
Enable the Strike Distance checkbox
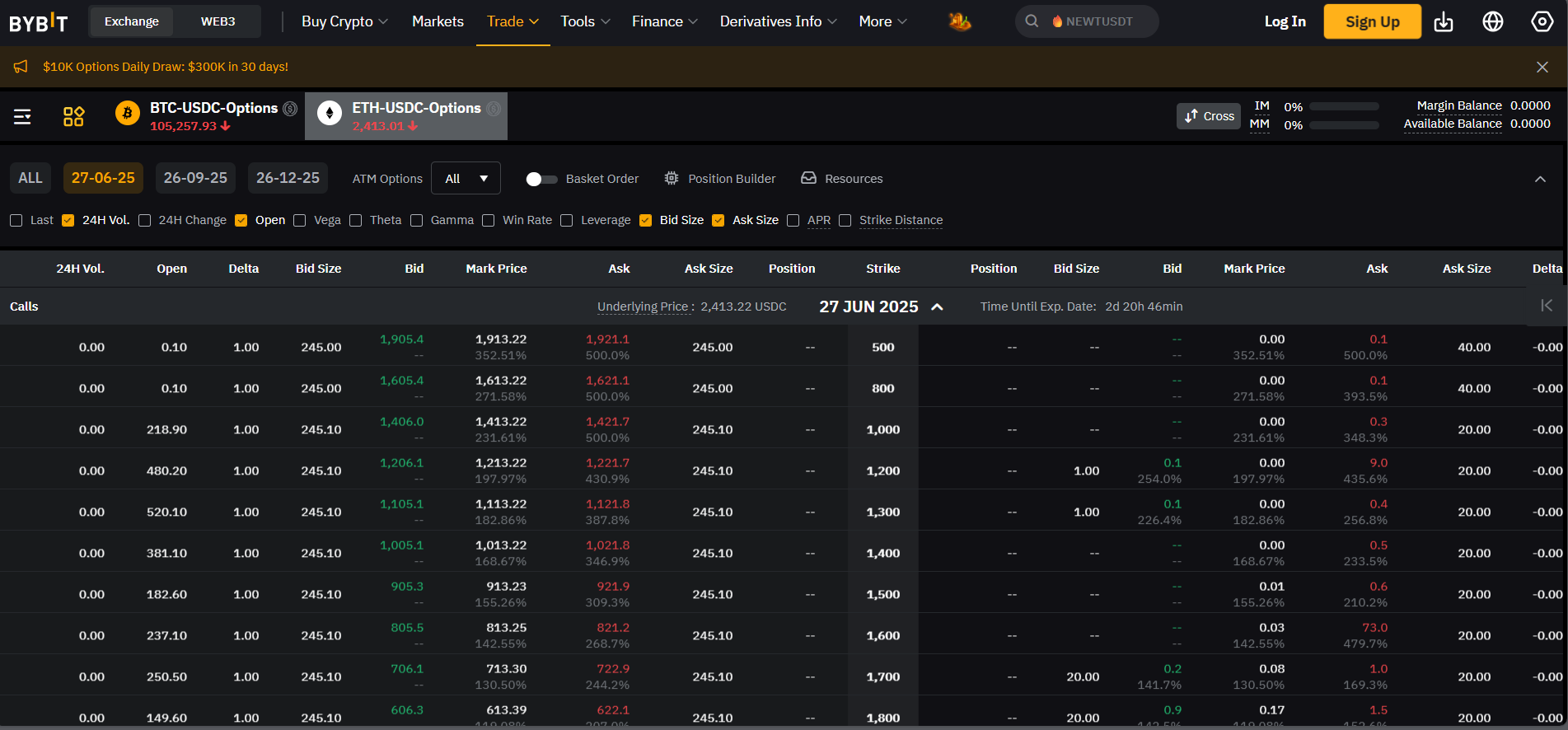pyautogui.click(x=845, y=220)
